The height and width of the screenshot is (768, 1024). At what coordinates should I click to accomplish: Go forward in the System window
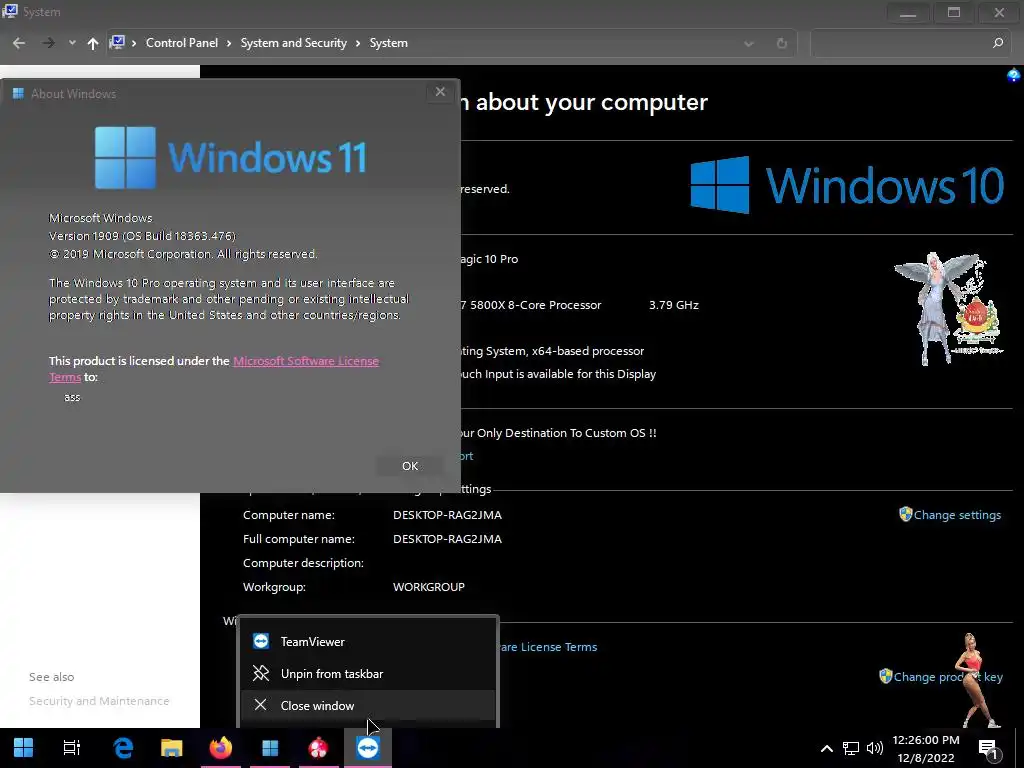48,43
